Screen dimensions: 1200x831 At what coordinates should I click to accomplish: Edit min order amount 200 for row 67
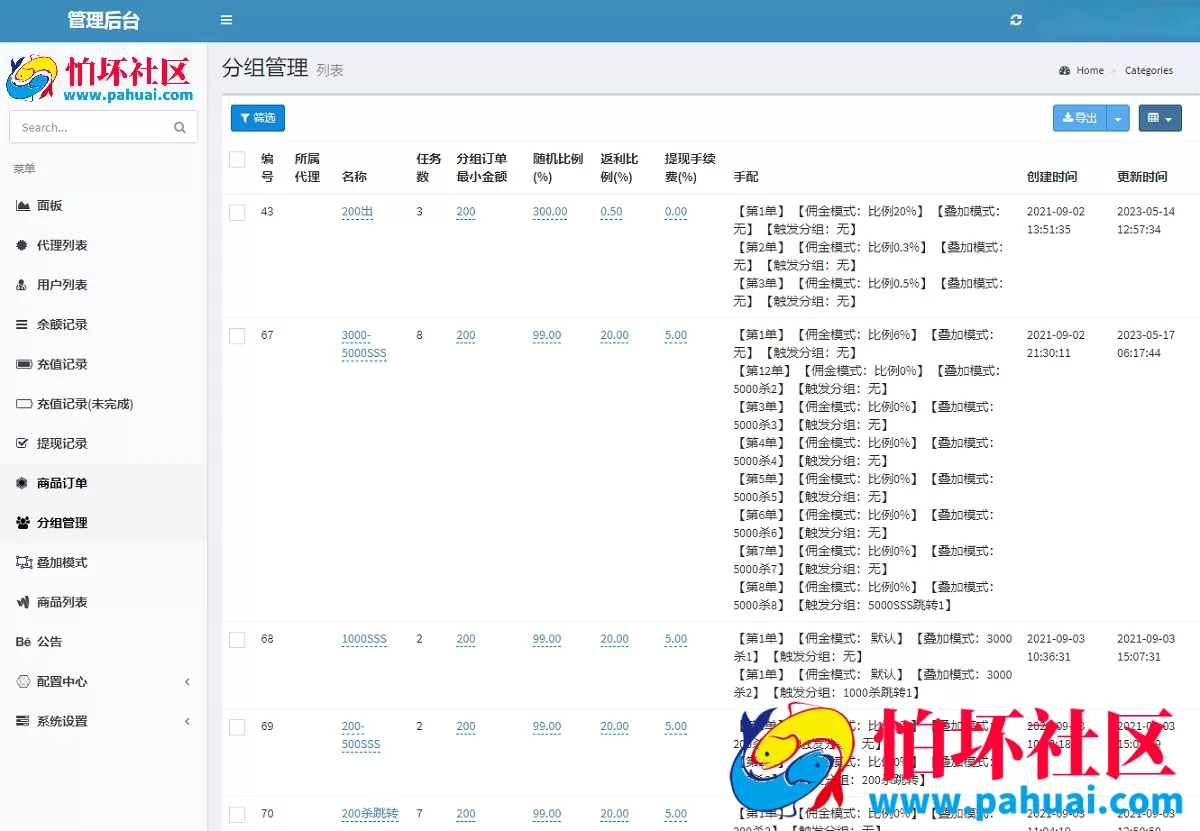click(466, 335)
